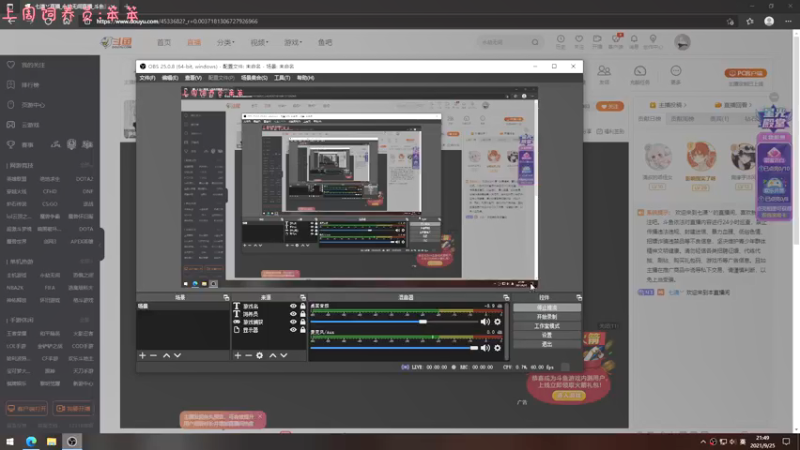Click 退出 button in OBS controls

pos(547,344)
